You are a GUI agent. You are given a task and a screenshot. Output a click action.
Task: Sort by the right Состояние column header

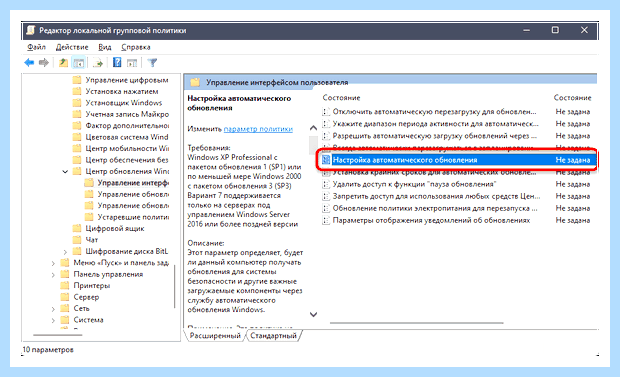coord(573,98)
